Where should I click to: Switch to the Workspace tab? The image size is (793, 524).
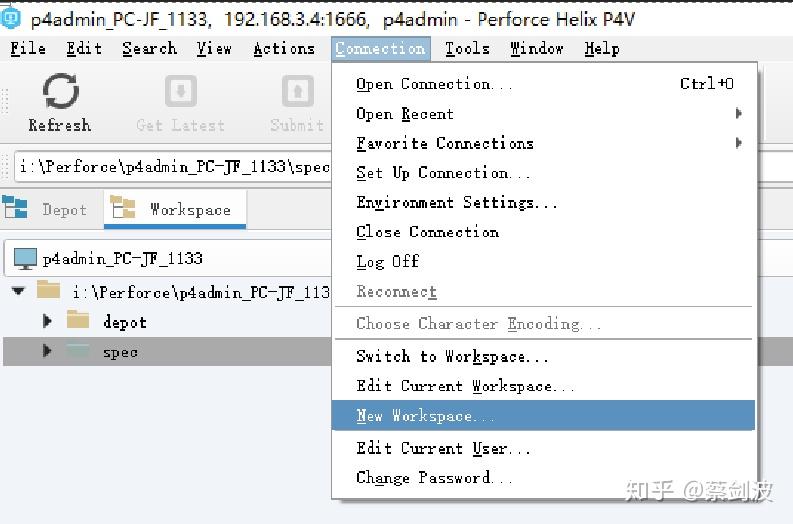pos(176,209)
